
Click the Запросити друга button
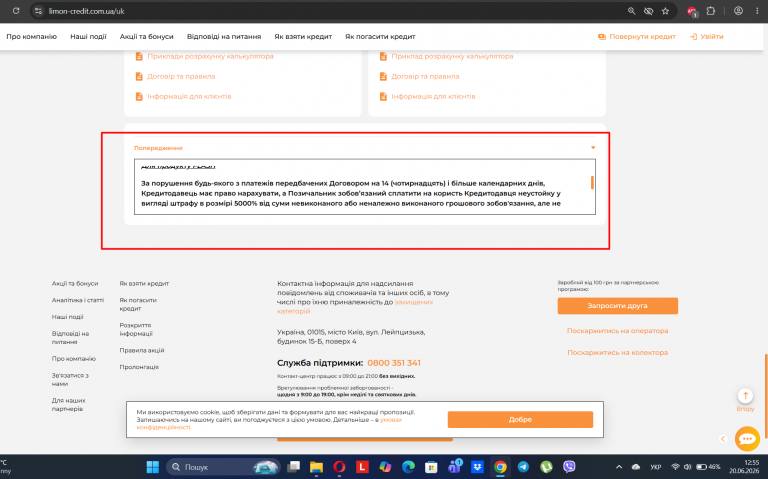(618, 306)
